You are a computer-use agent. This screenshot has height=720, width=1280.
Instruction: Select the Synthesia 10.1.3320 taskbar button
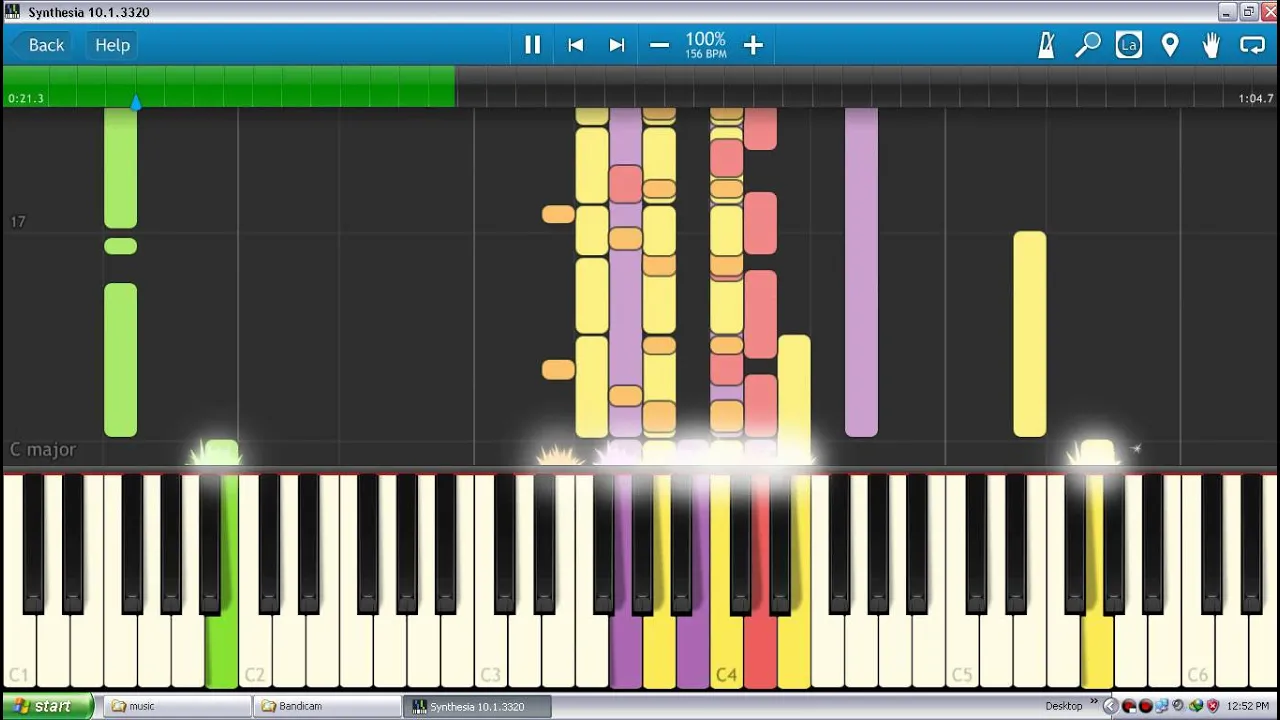[477, 706]
